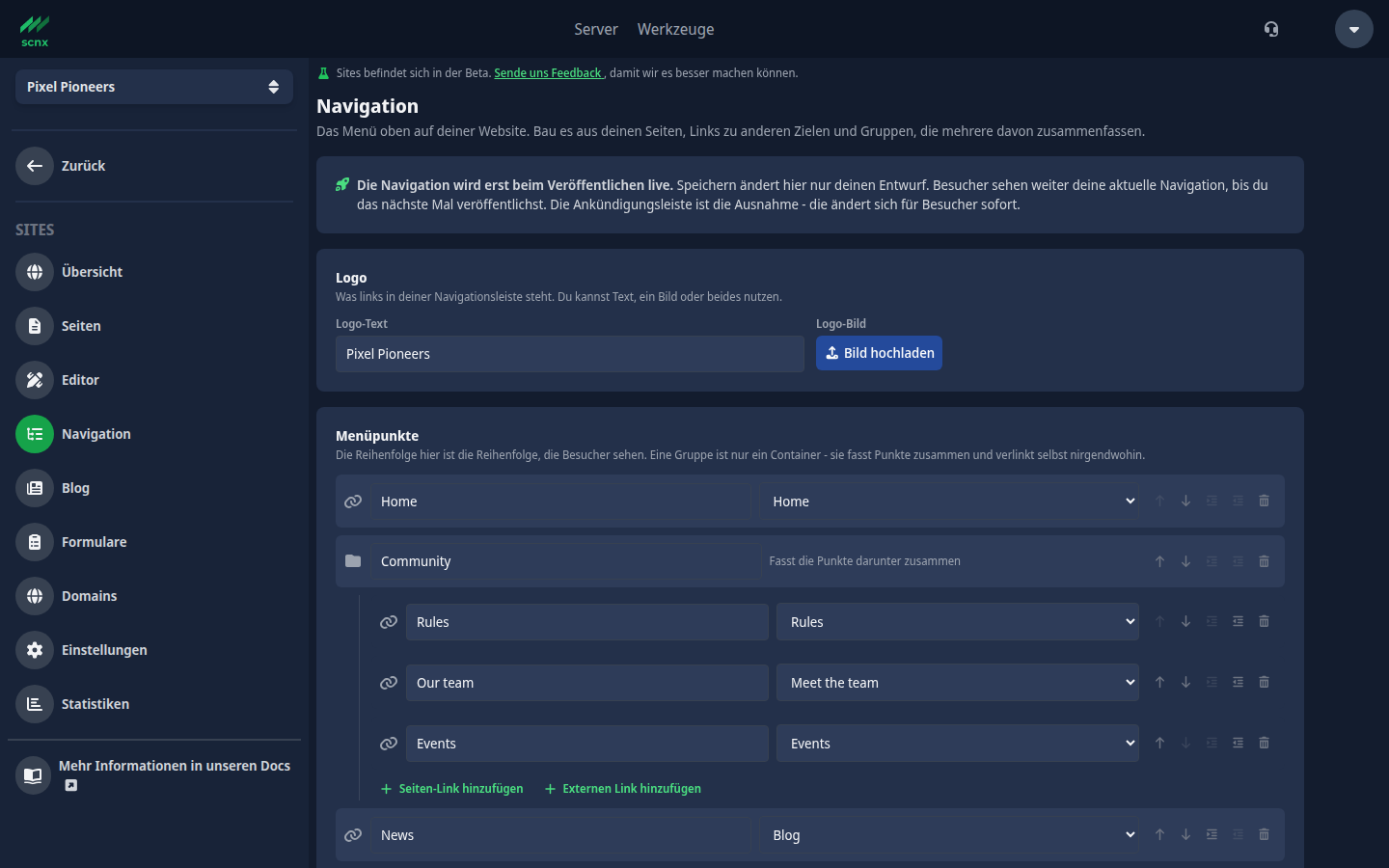Viewport: 1389px width, 868px height.
Task: Open the Seiten page icon
Action: (35, 326)
